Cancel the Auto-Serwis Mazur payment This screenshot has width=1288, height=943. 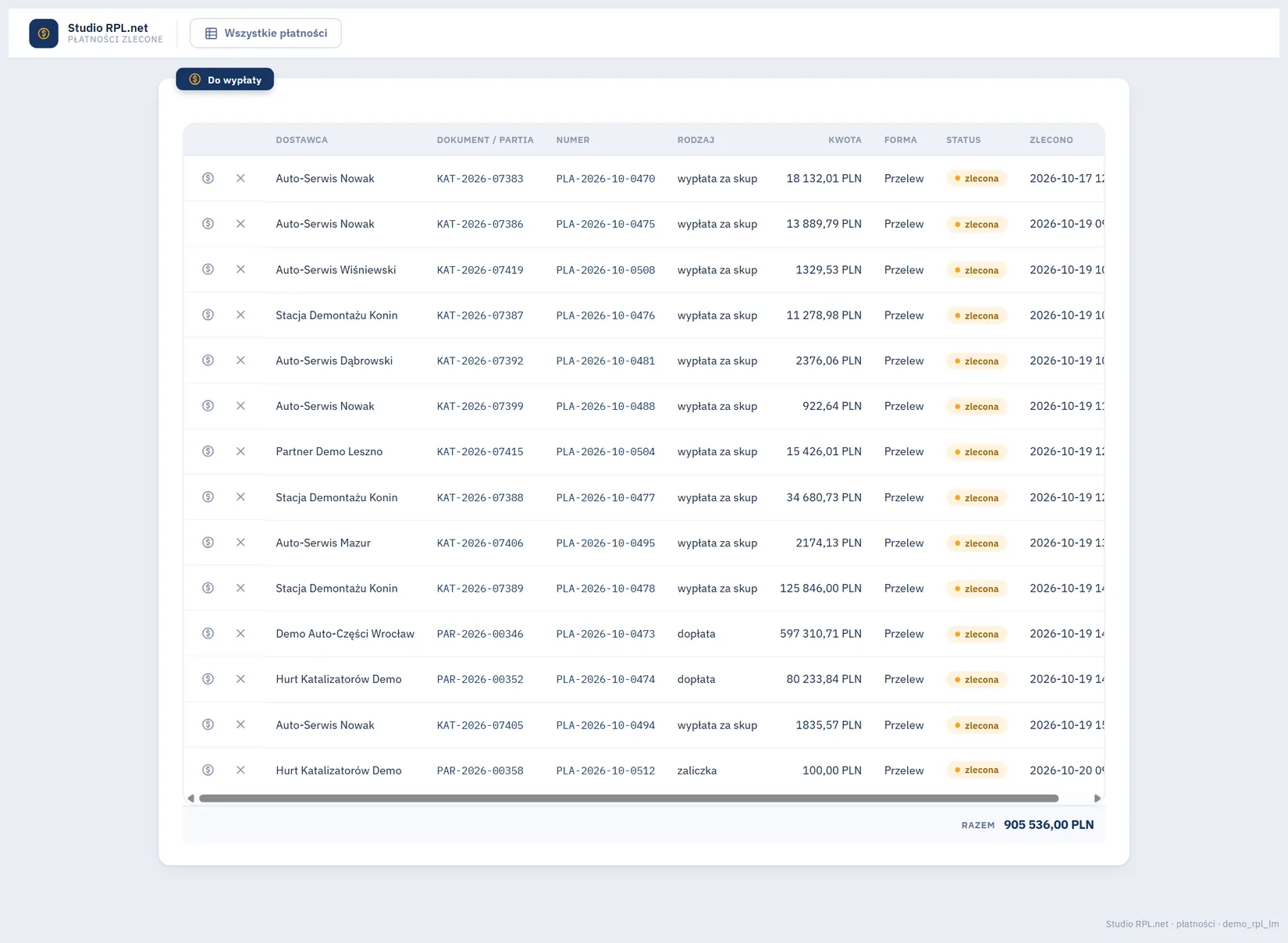240,543
